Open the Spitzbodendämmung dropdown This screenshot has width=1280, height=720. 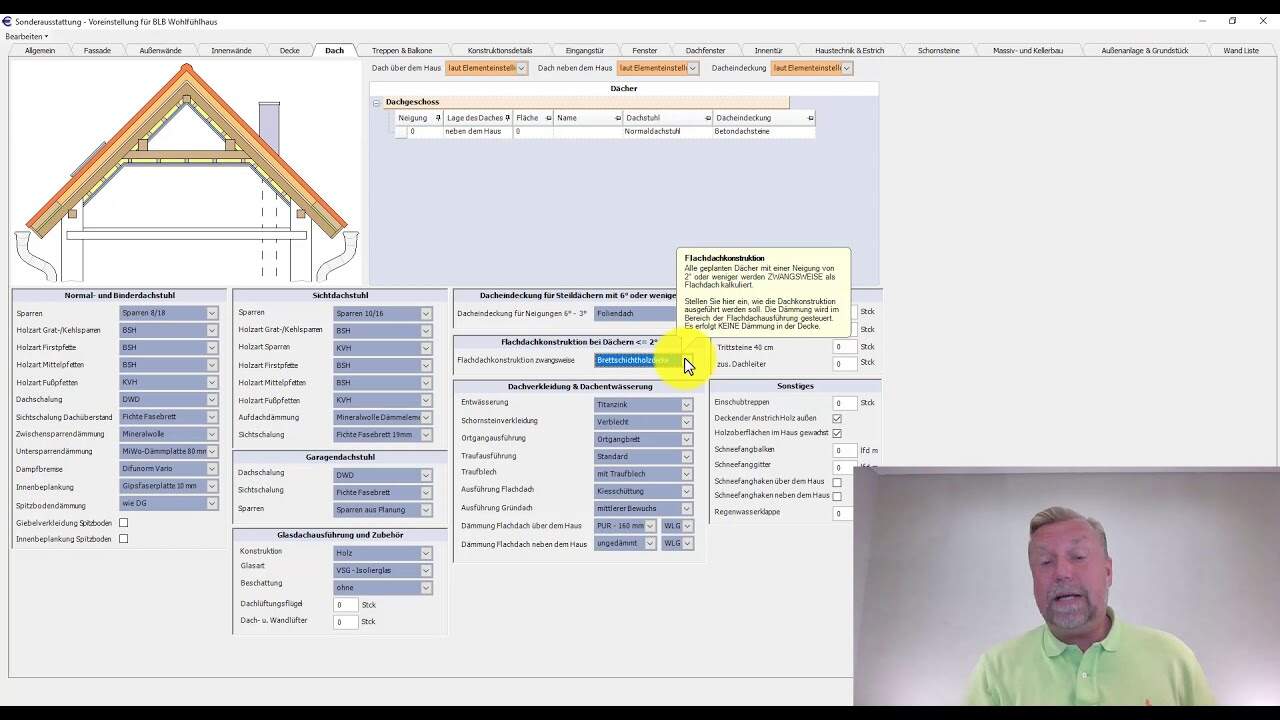click(x=168, y=503)
